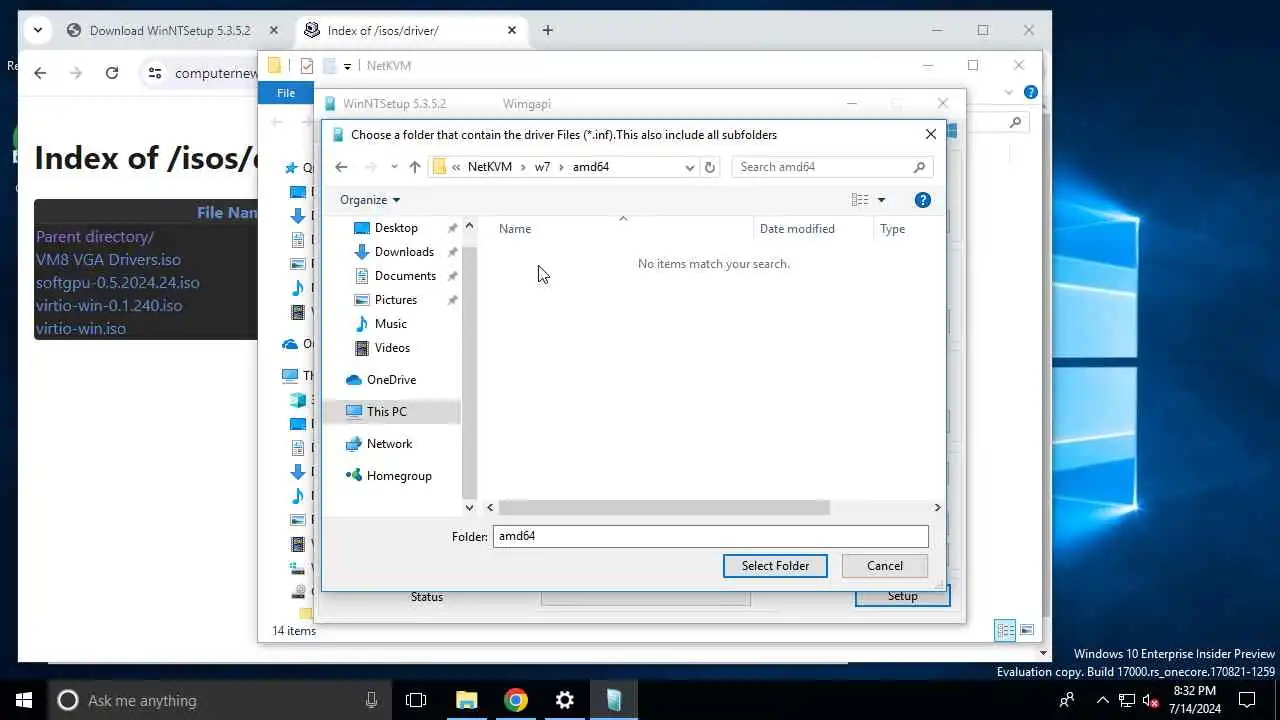The width and height of the screenshot is (1280, 720).
Task: Open Chrome from taskbar
Action: pos(516,700)
